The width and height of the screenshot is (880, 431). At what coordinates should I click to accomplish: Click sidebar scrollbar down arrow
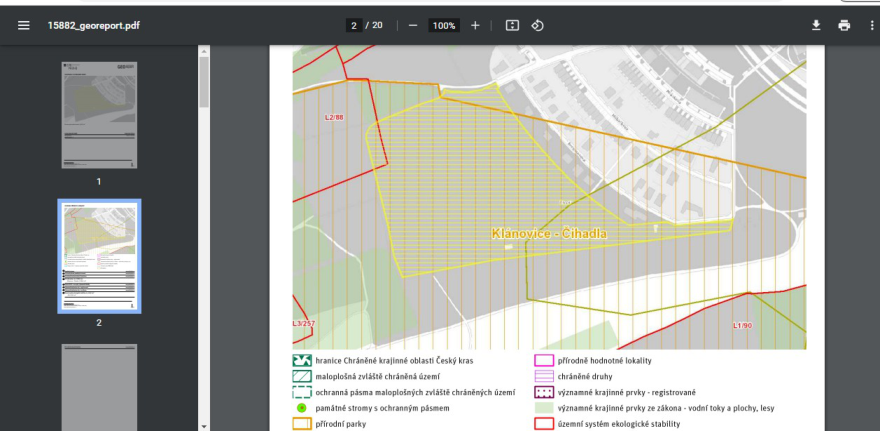coord(204,426)
